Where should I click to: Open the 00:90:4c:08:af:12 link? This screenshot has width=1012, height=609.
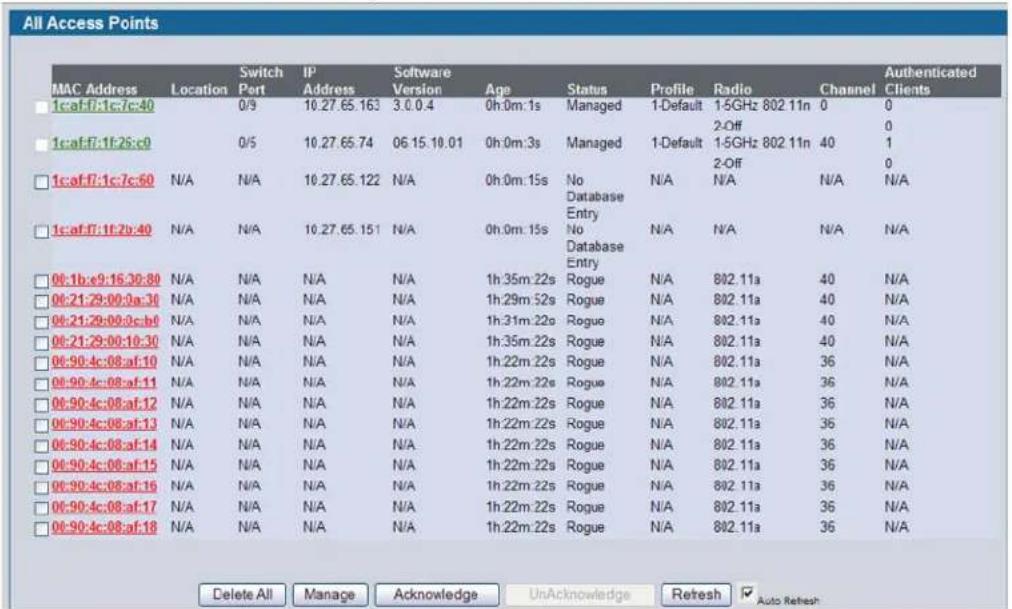tap(105, 403)
